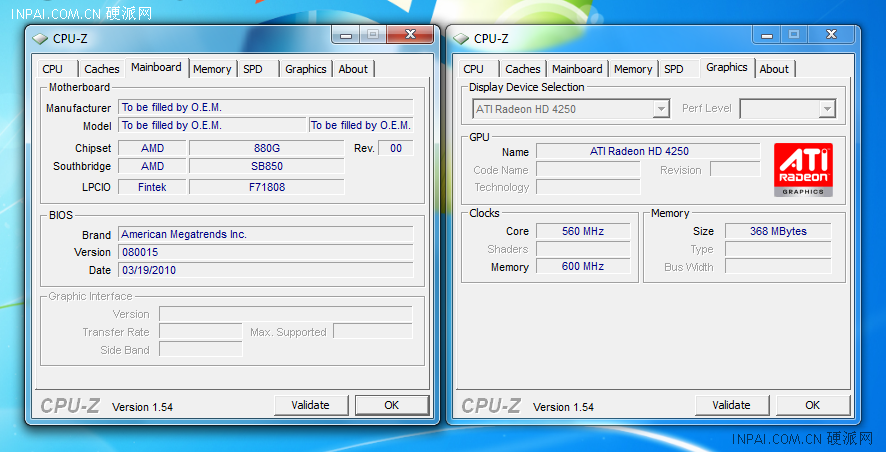Click the empty Bus Width field
The width and height of the screenshot is (886, 452).
pos(778,267)
